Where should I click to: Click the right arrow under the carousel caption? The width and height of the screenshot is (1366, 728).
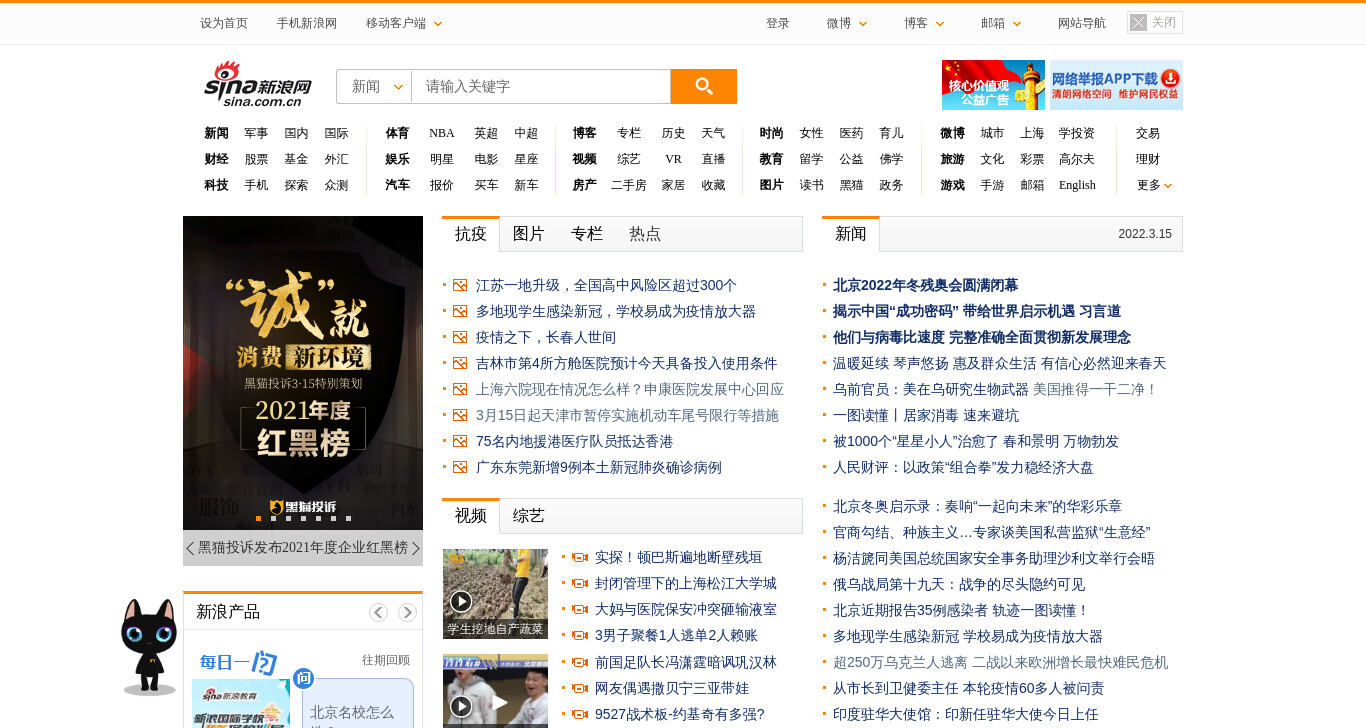(416, 548)
